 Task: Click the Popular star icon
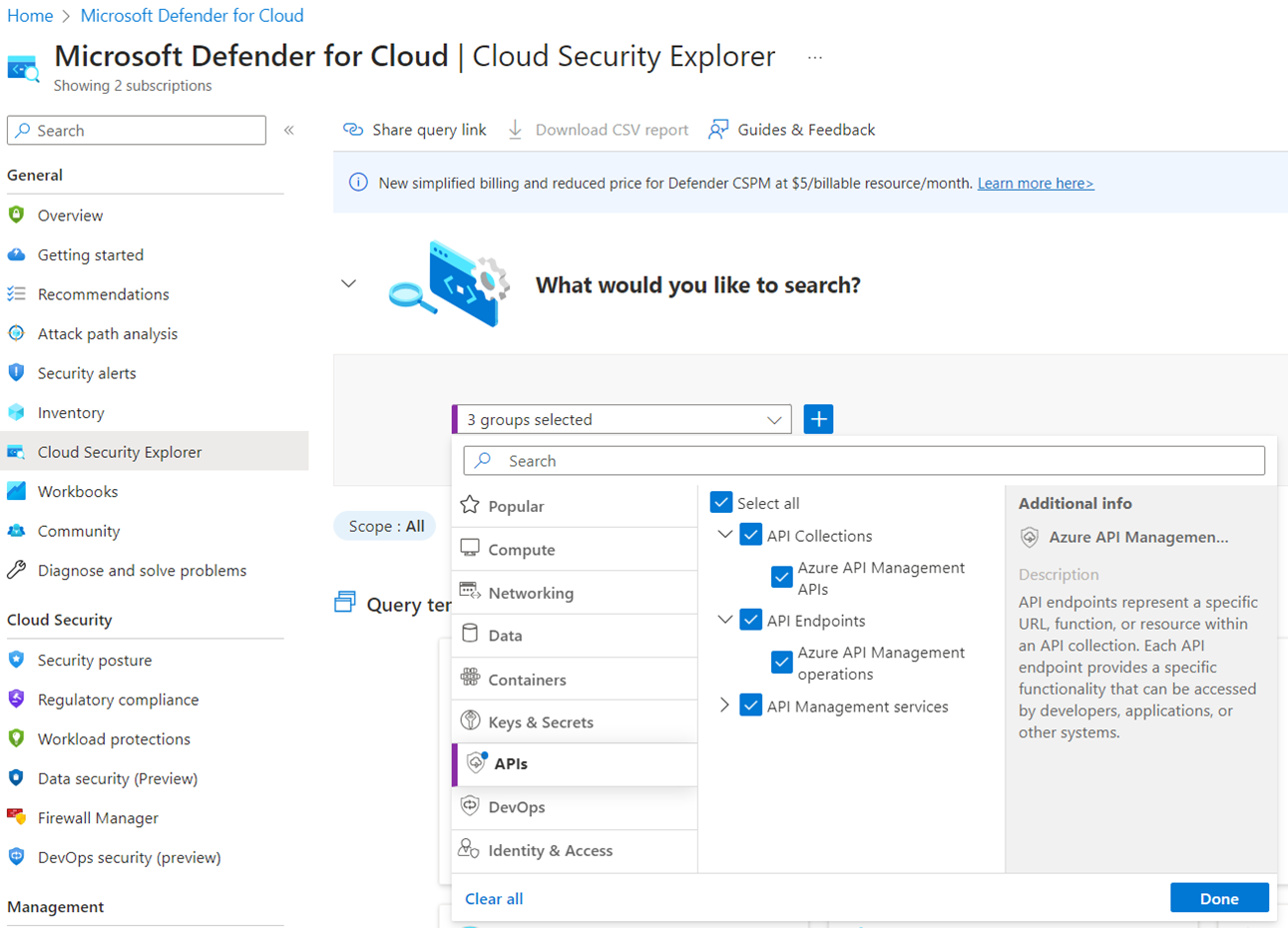click(x=470, y=505)
